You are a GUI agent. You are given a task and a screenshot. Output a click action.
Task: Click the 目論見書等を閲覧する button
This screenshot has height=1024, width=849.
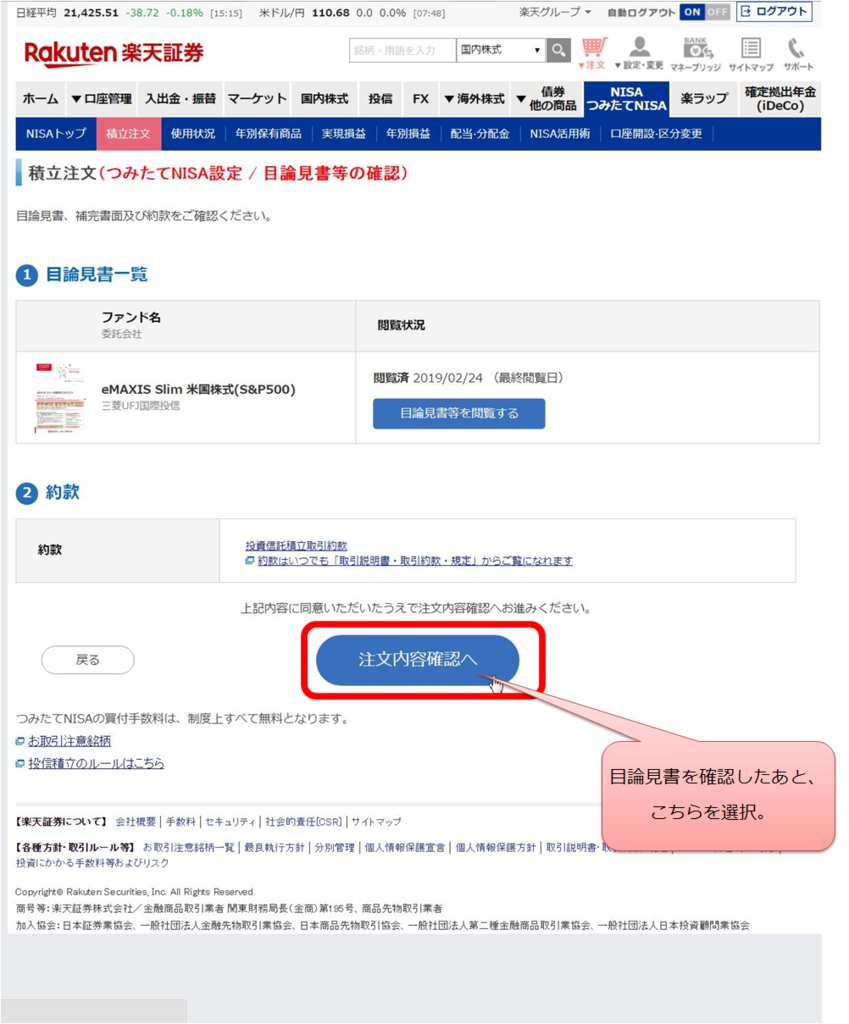459,413
